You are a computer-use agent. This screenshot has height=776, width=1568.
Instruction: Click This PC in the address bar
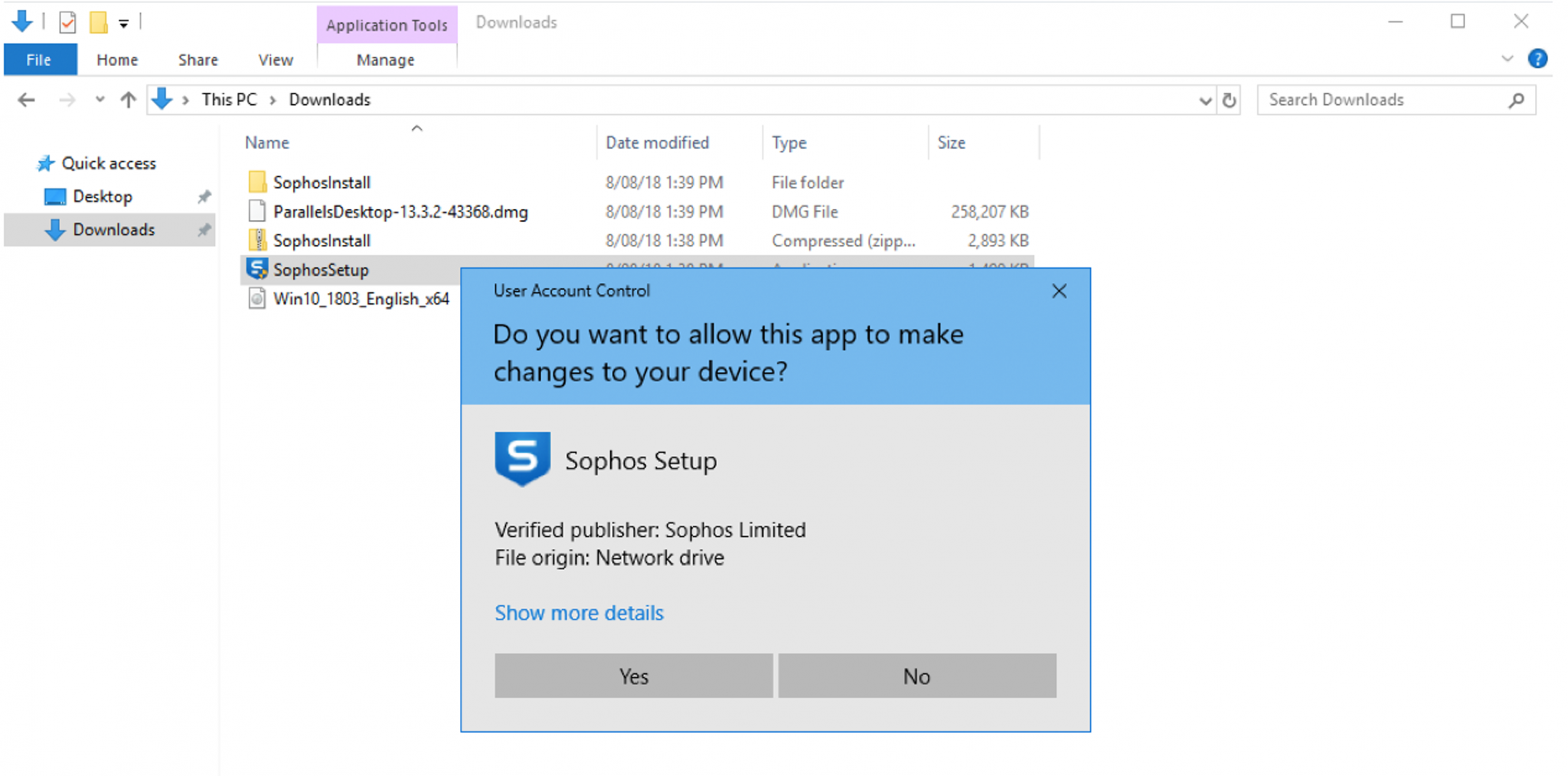(x=230, y=100)
